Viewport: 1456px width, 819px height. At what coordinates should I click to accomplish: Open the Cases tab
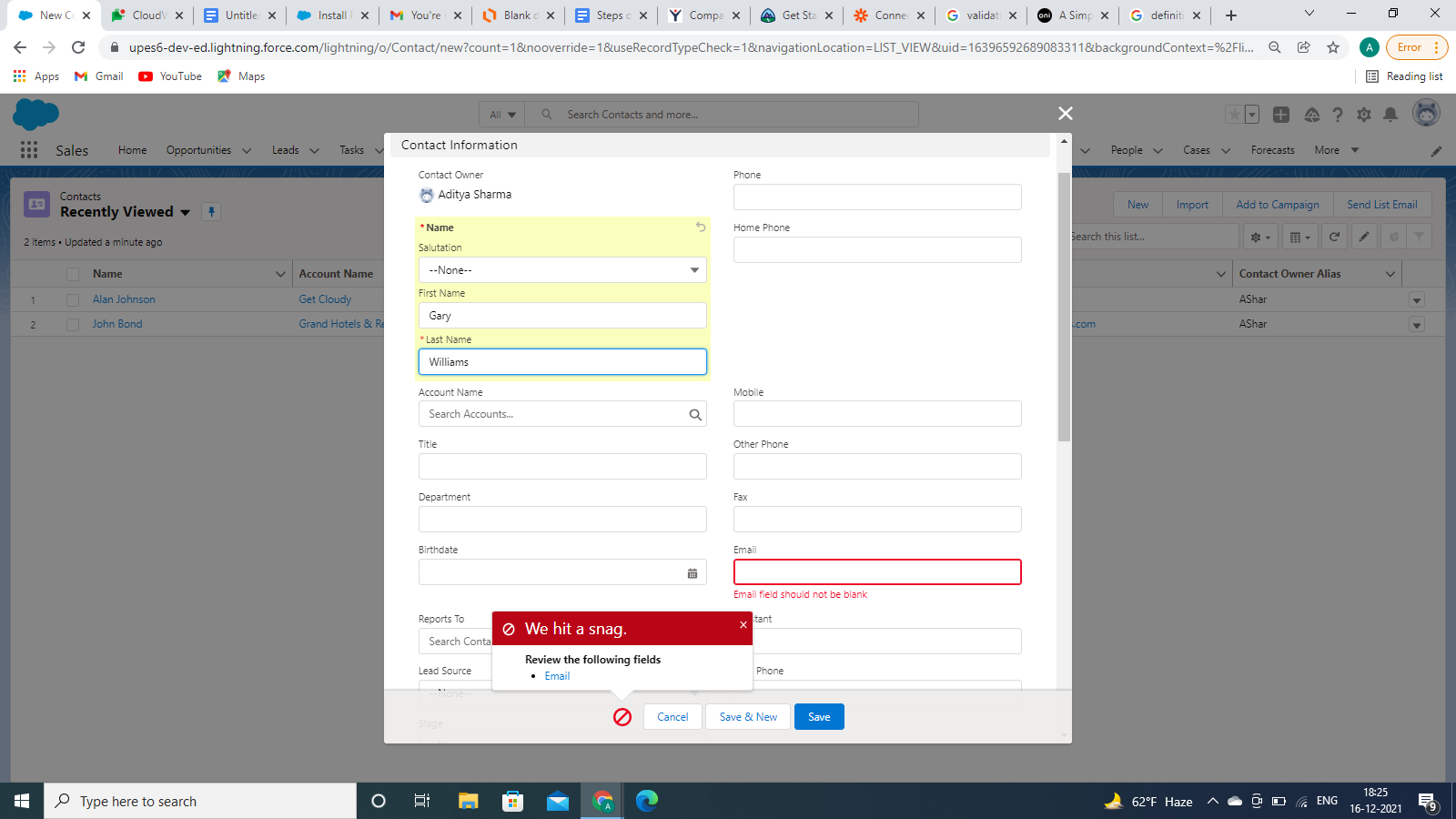point(1197,150)
